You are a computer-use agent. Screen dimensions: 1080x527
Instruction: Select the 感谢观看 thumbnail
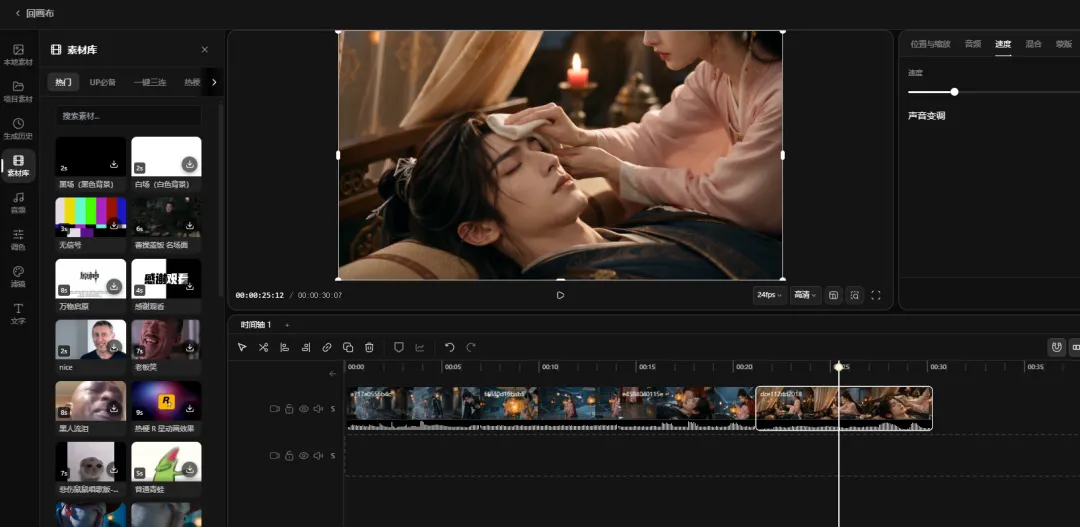pyautogui.click(x=167, y=278)
